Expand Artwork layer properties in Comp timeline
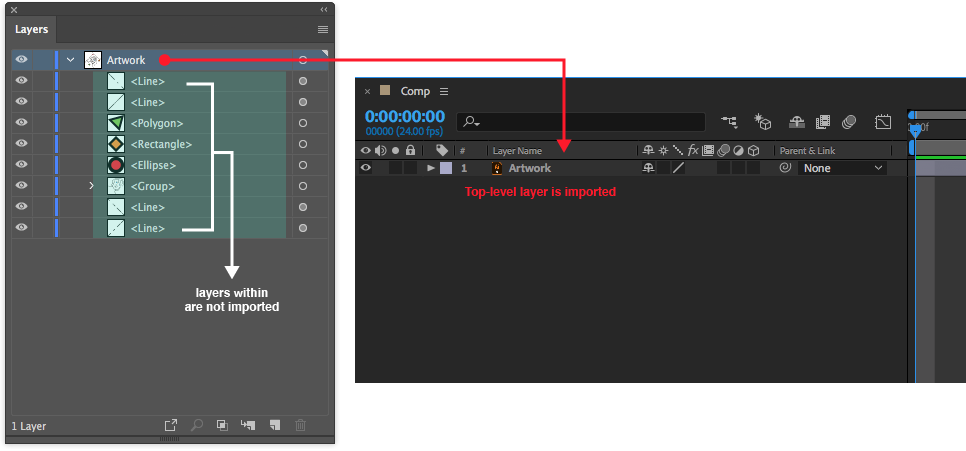 point(431,168)
